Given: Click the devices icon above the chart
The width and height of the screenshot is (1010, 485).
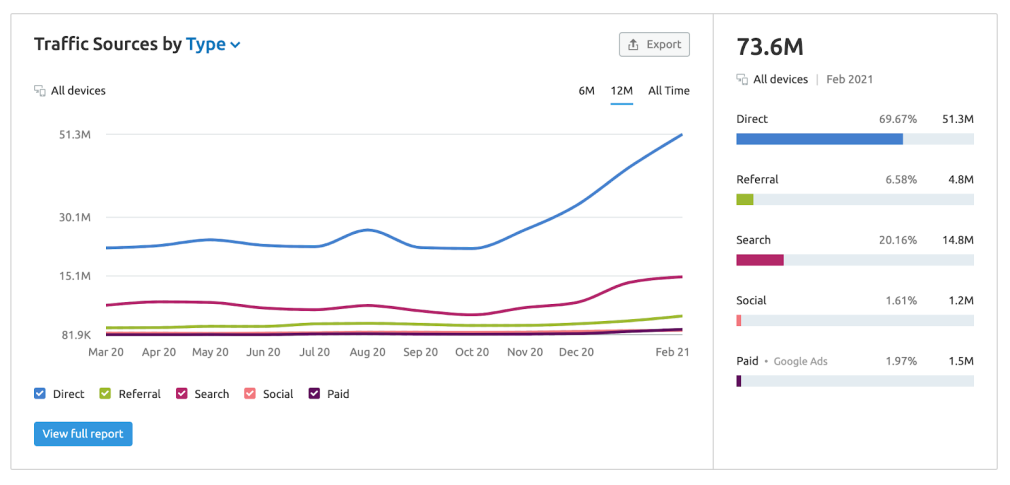Looking at the screenshot, I should tap(40, 91).
